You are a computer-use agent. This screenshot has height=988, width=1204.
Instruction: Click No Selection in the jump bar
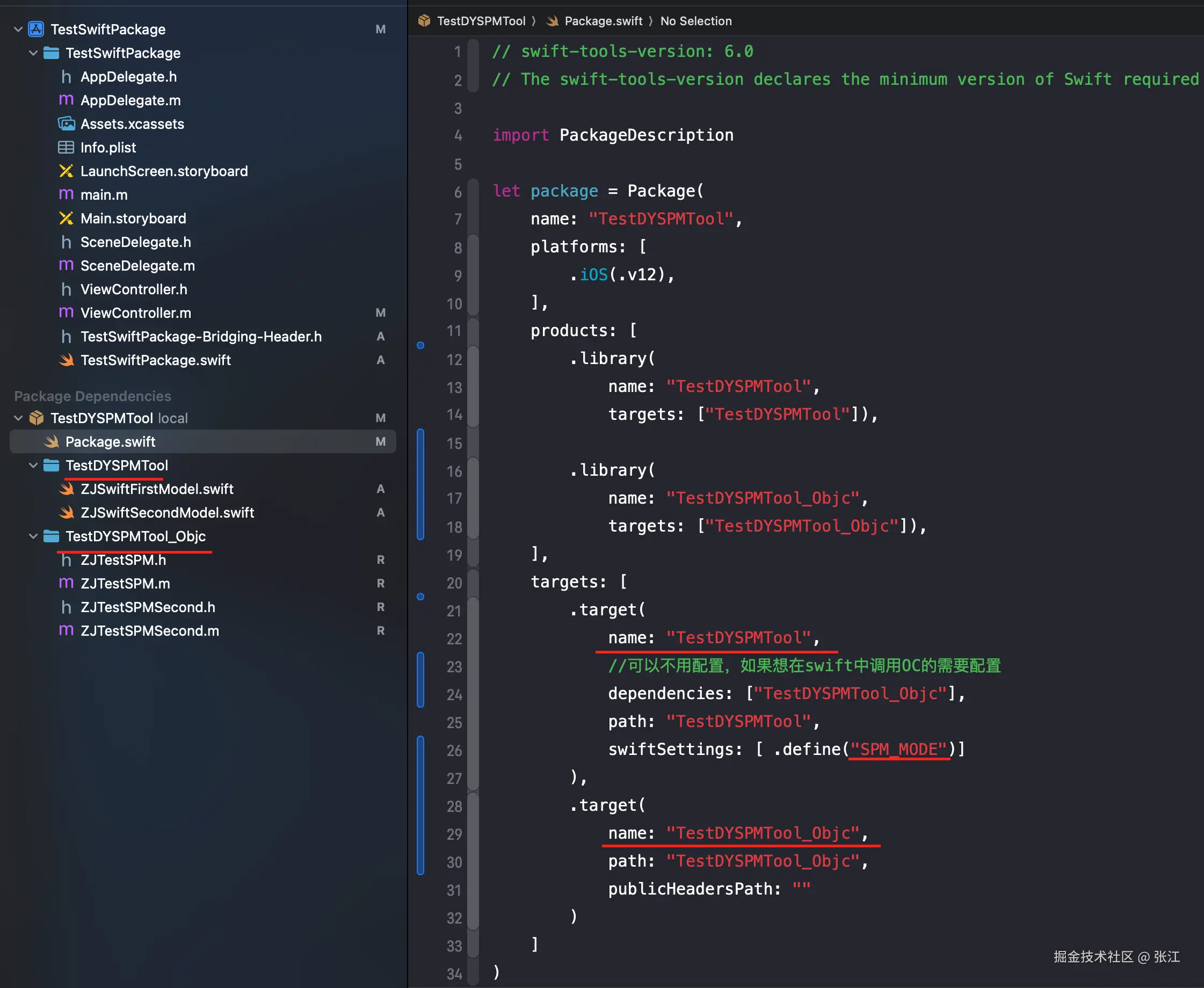(695, 21)
